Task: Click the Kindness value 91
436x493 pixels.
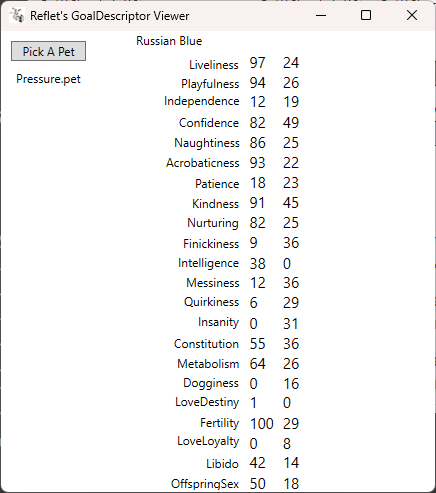Action: pos(257,203)
